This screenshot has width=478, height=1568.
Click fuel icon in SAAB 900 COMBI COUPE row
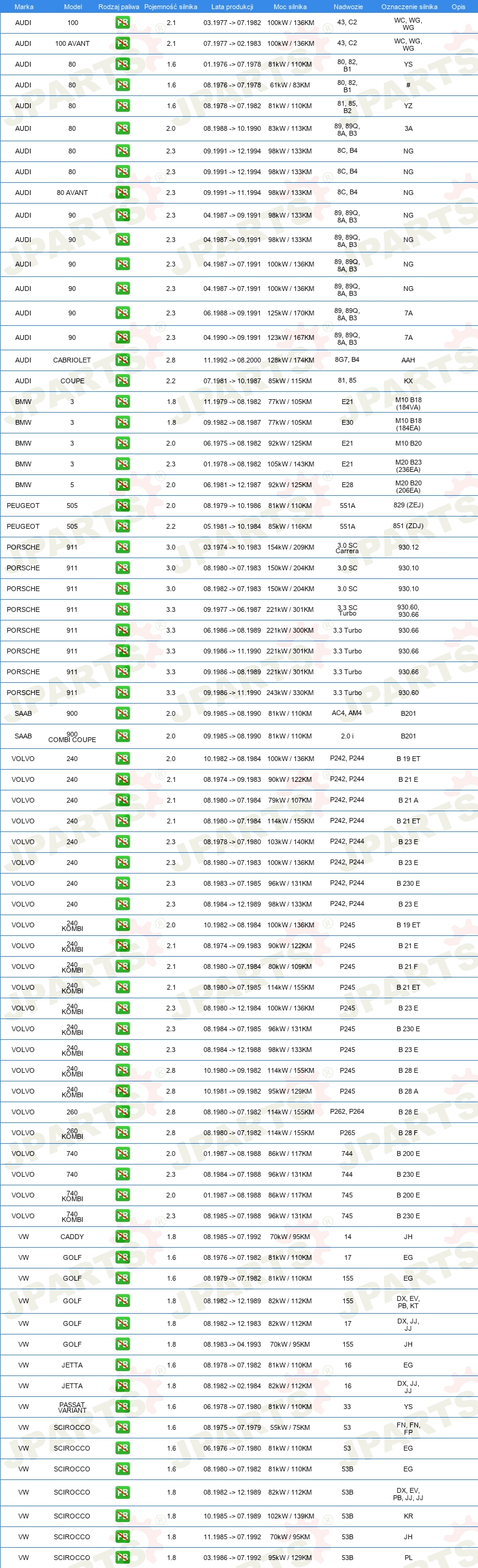122,736
